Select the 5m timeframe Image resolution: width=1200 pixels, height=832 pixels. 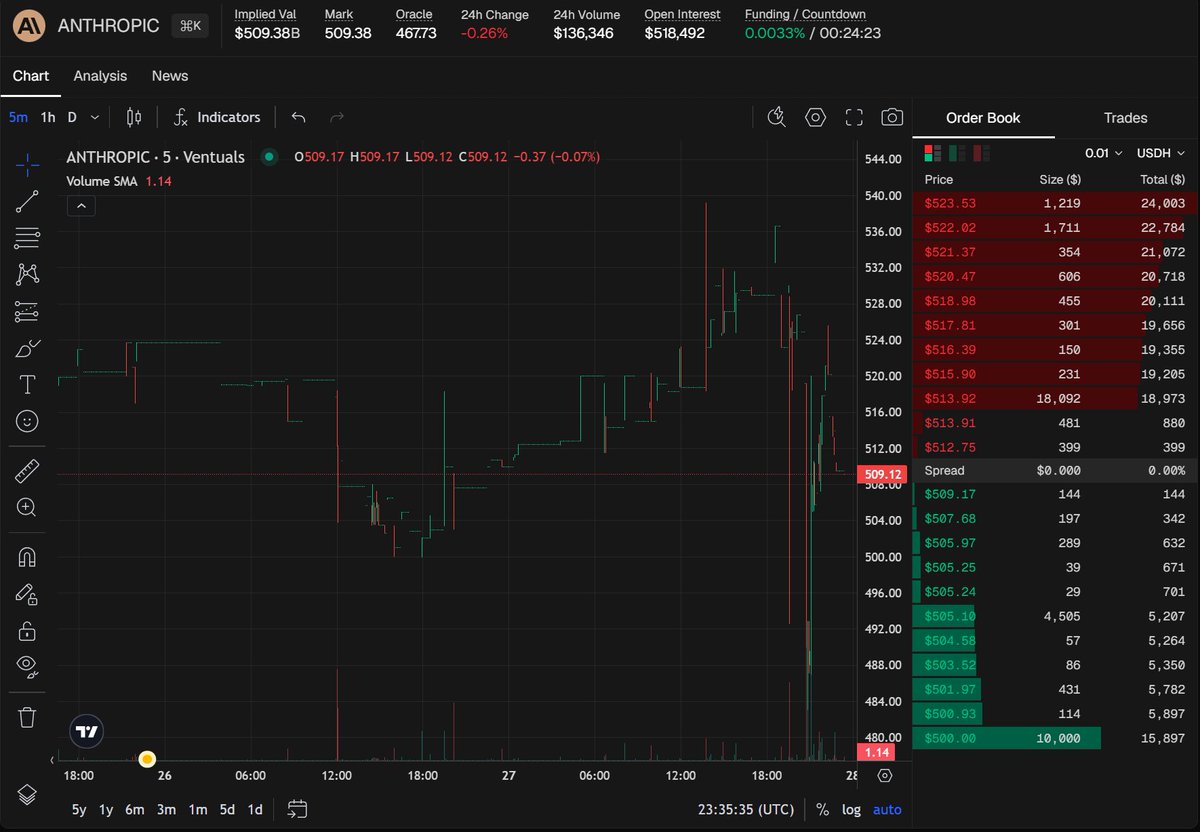(18, 117)
